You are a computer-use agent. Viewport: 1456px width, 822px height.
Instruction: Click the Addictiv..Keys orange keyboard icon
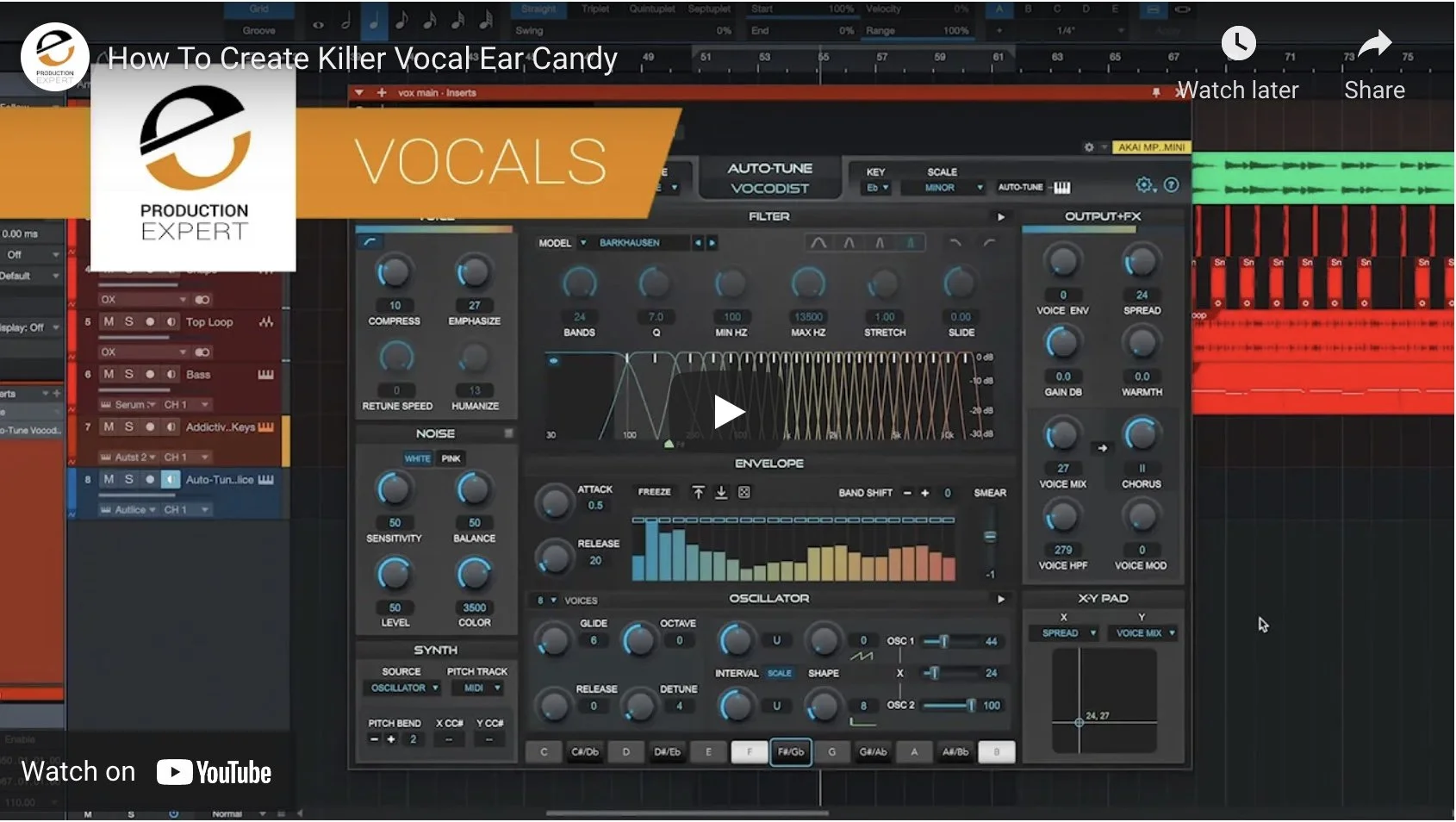pyautogui.click(x=265, y=427)
